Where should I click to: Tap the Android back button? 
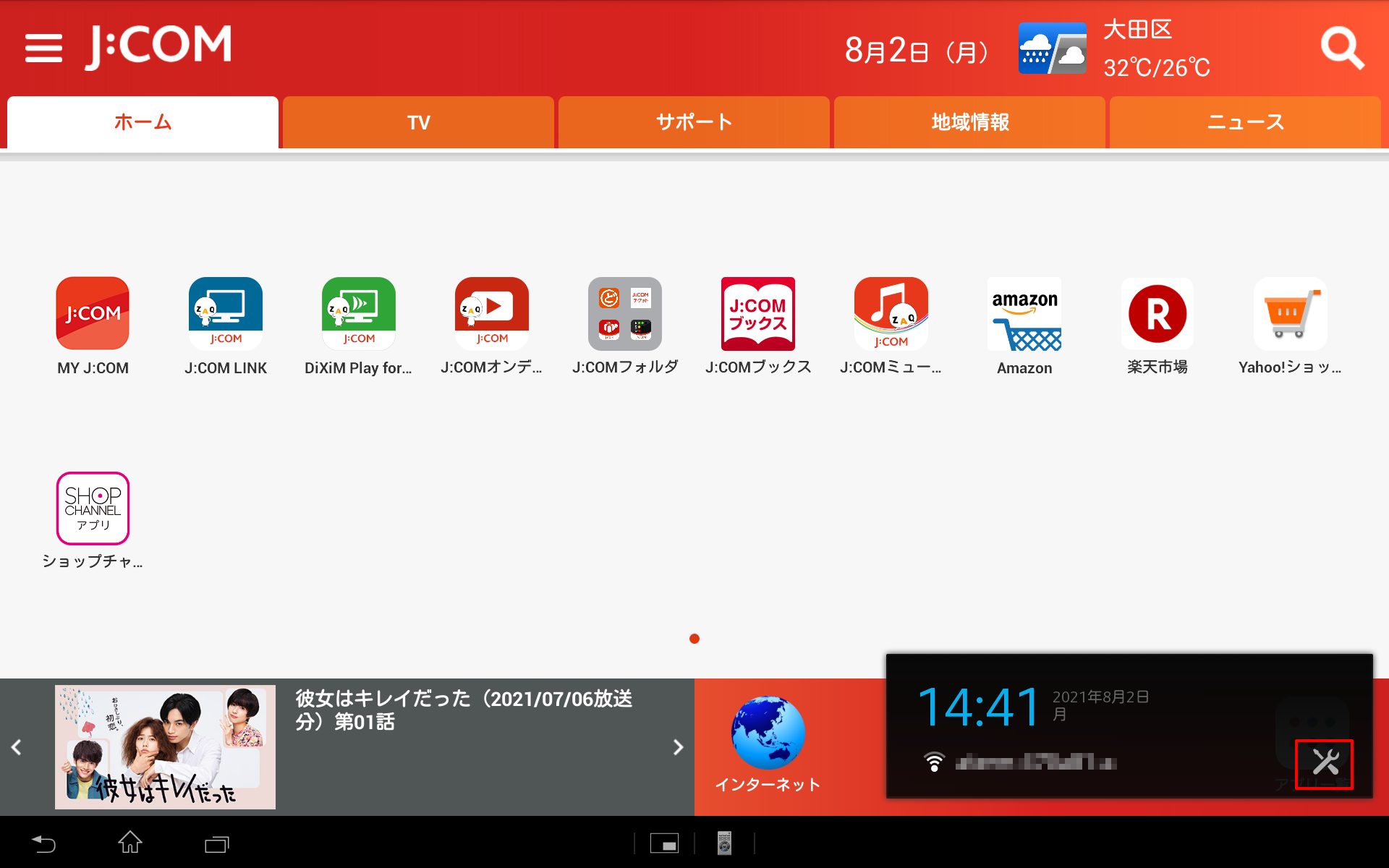43,843
